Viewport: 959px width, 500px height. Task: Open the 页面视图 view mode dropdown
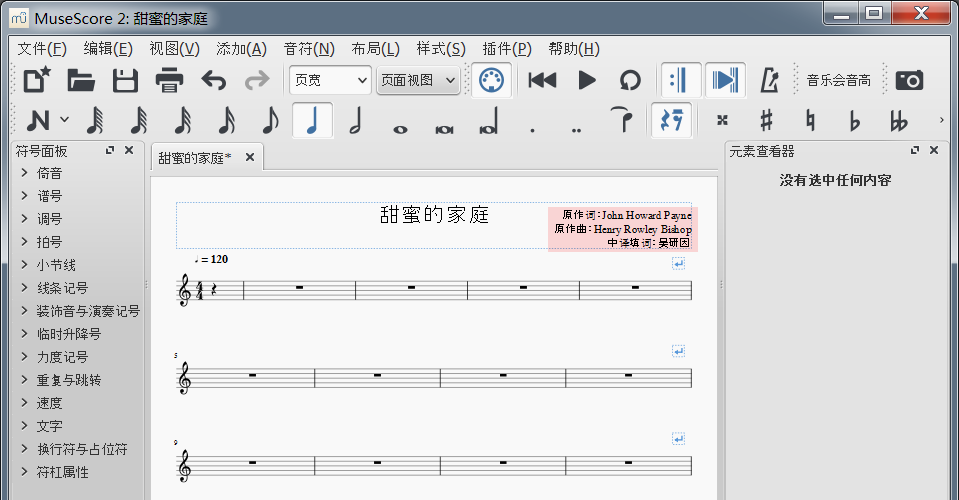click(418, 81)
